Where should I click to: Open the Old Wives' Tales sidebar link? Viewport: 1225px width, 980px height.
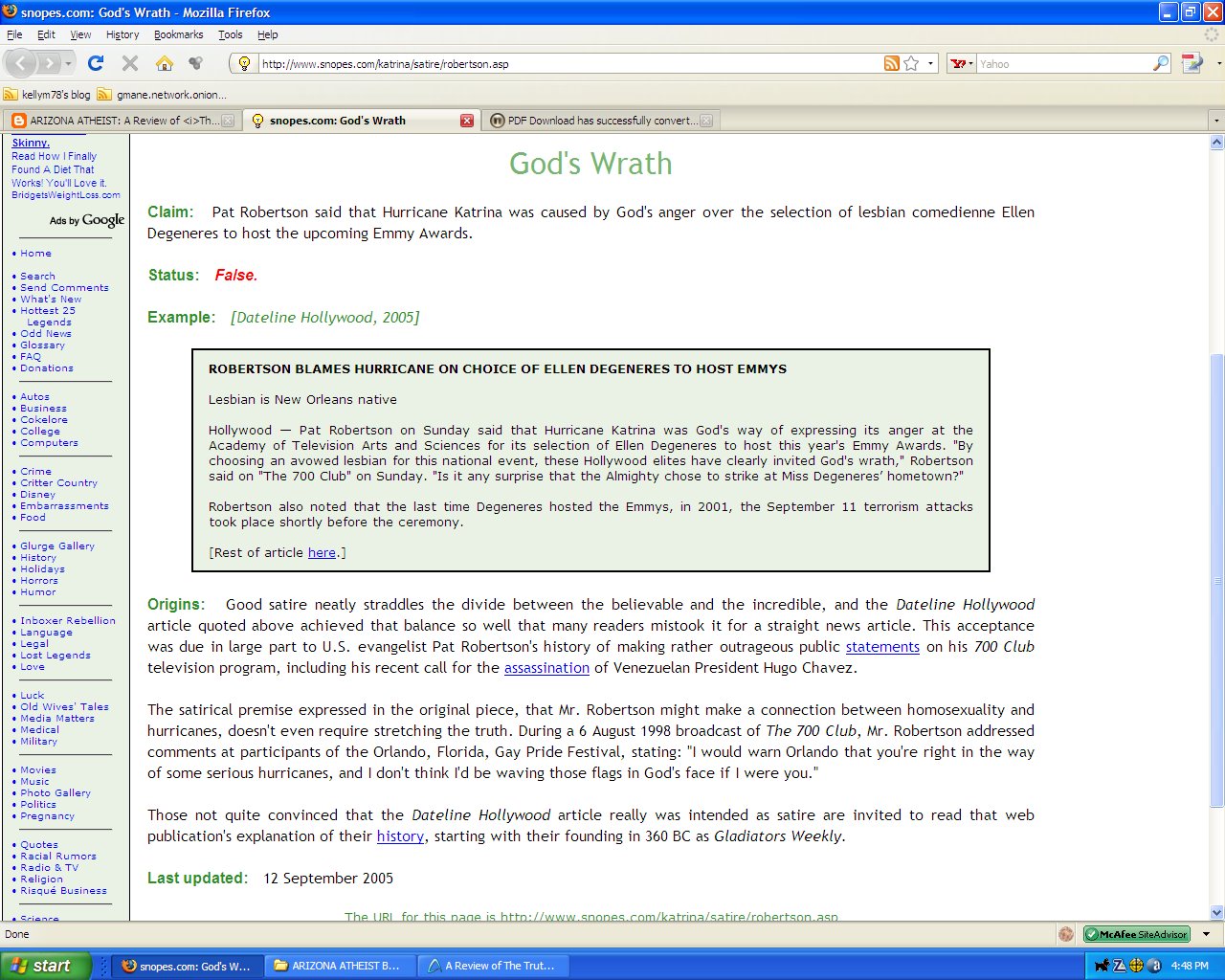pos(65,707)
